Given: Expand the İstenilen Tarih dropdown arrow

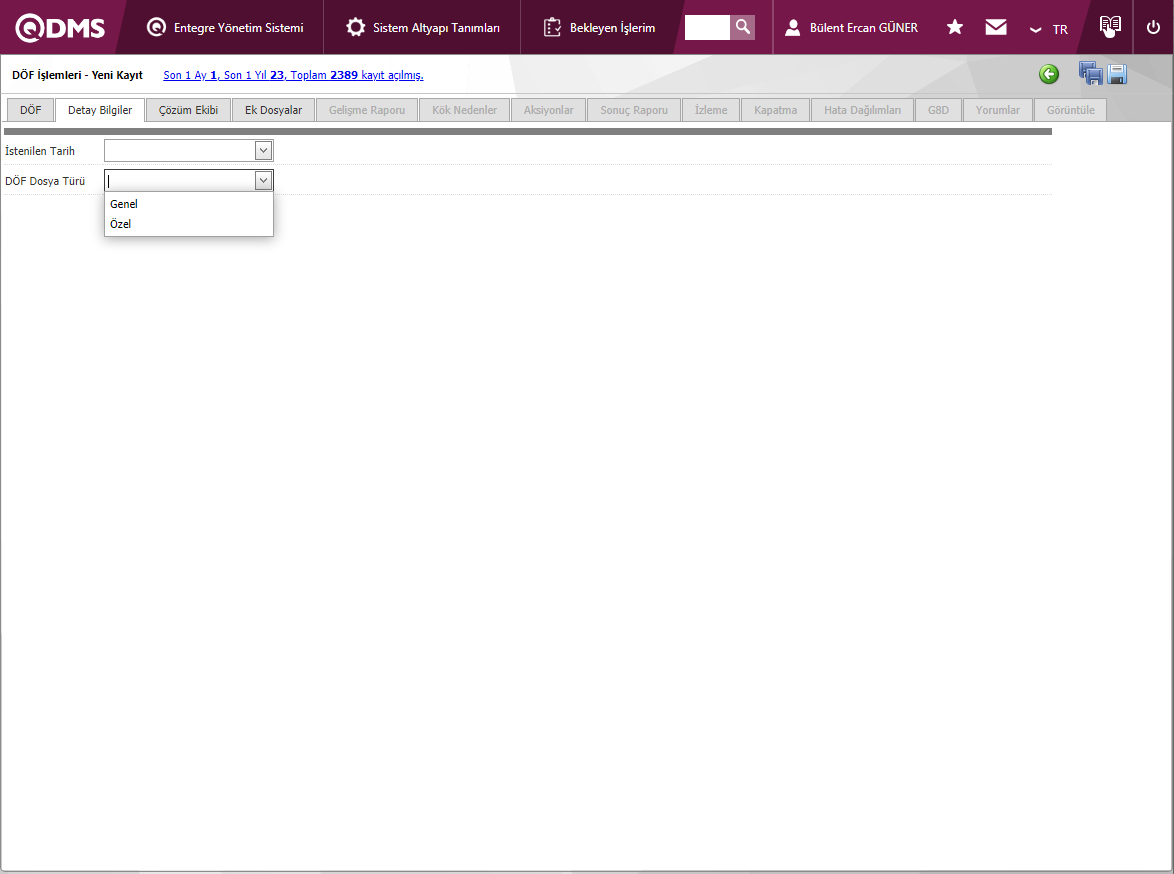Looking at the screenshot, I should tap(264, 151).
